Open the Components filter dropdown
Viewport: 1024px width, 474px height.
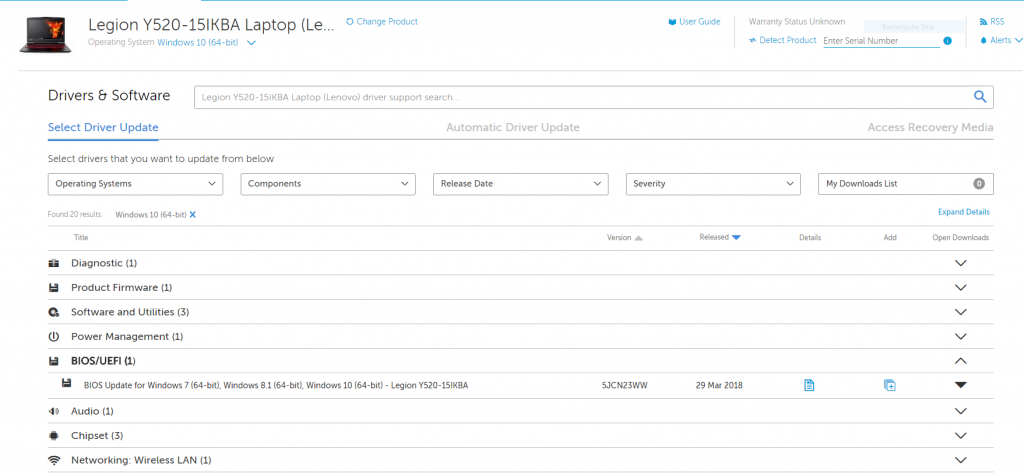(x=328, y=184)
